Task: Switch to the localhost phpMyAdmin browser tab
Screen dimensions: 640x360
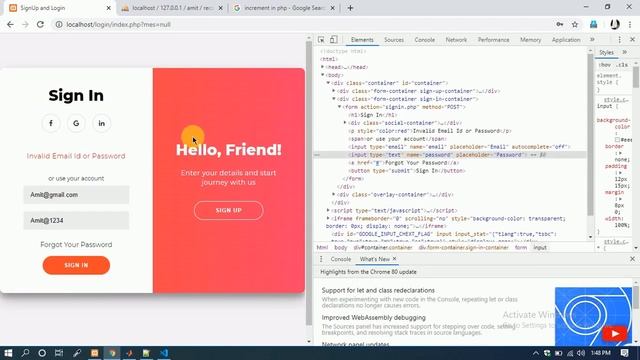Action: (172, 8)
